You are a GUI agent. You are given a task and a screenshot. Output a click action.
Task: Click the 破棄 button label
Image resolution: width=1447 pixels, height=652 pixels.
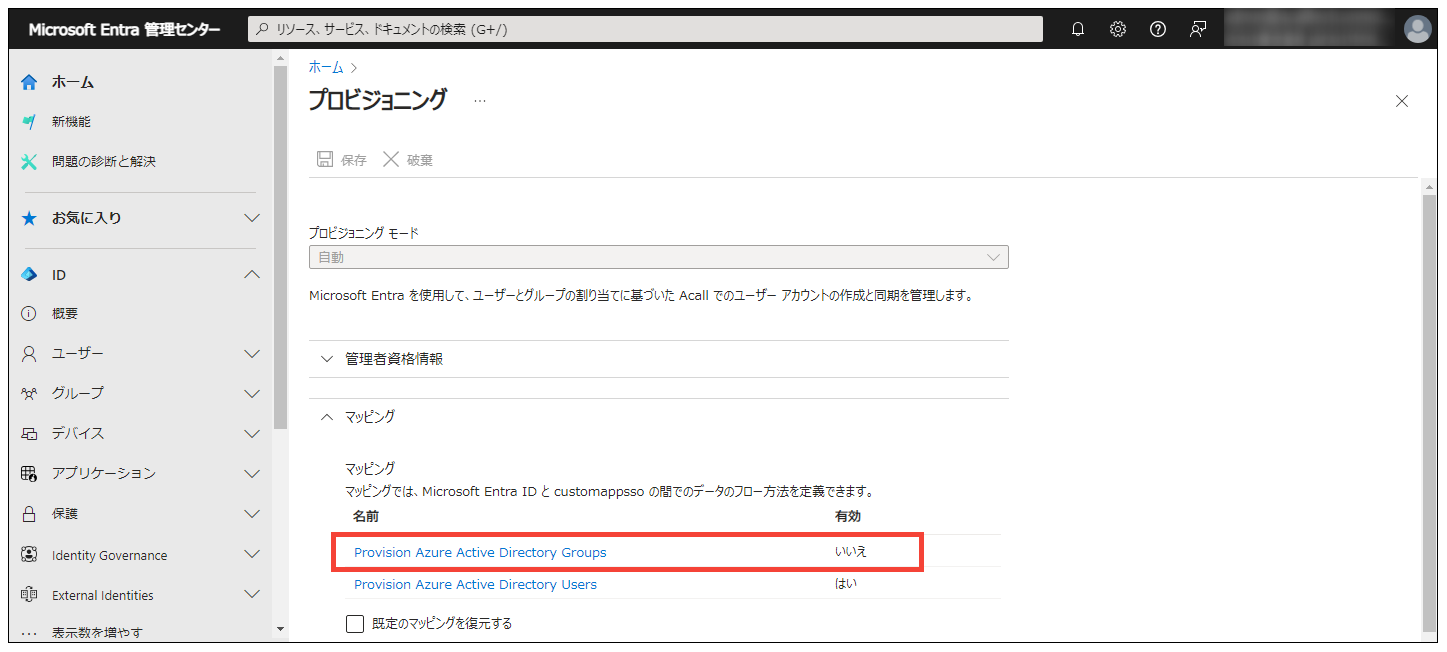[420, 160]
